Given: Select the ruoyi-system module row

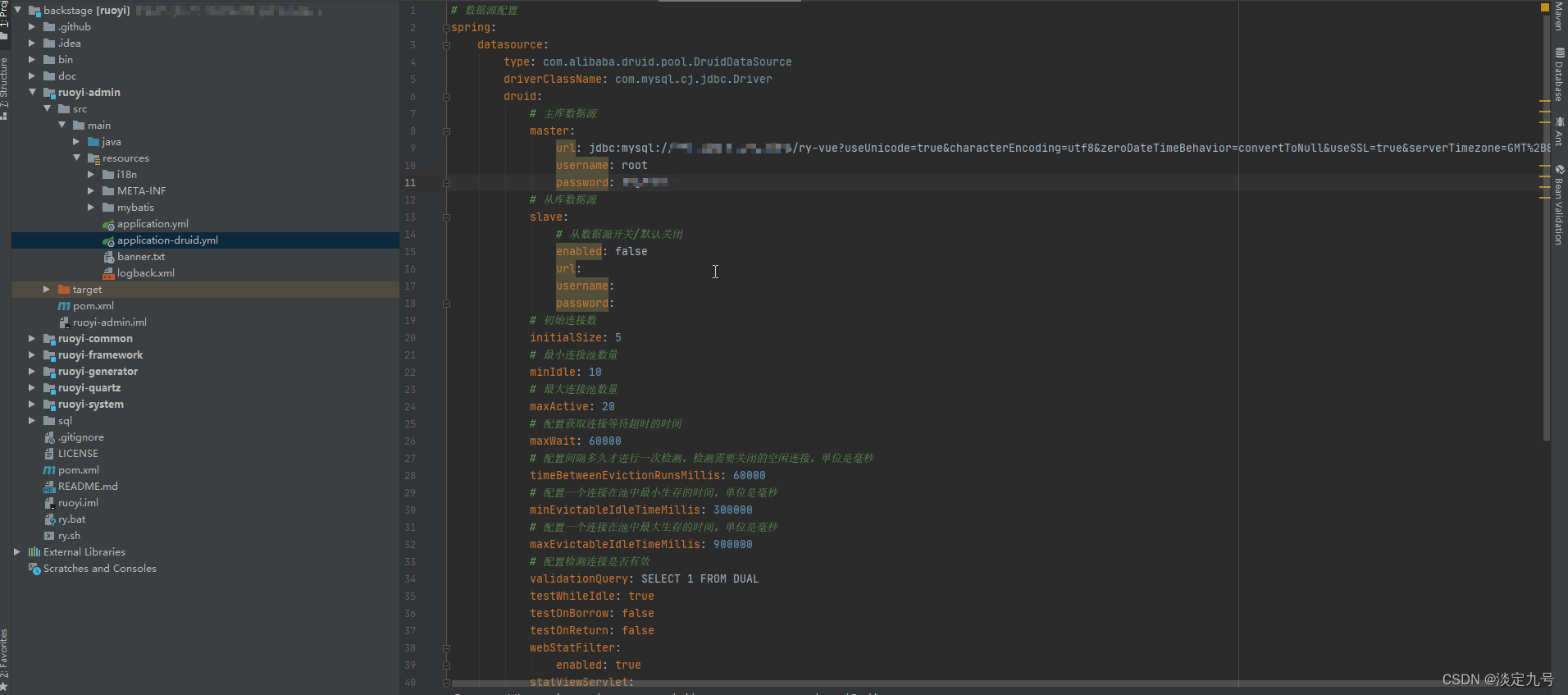Looking at the screenshot, I should [205, 405].
